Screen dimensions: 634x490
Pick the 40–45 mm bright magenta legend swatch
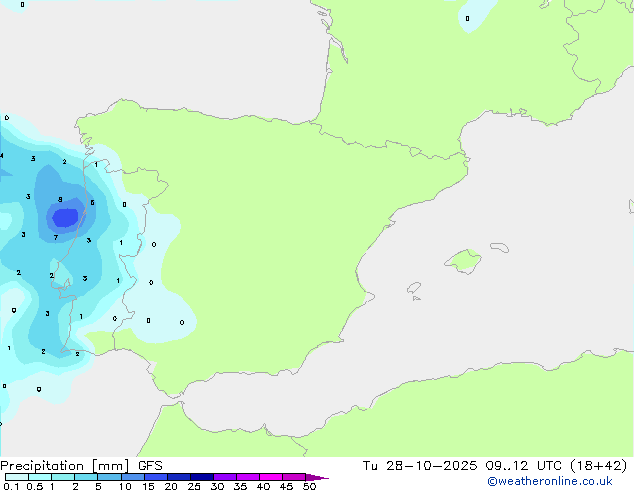point(271,477)
